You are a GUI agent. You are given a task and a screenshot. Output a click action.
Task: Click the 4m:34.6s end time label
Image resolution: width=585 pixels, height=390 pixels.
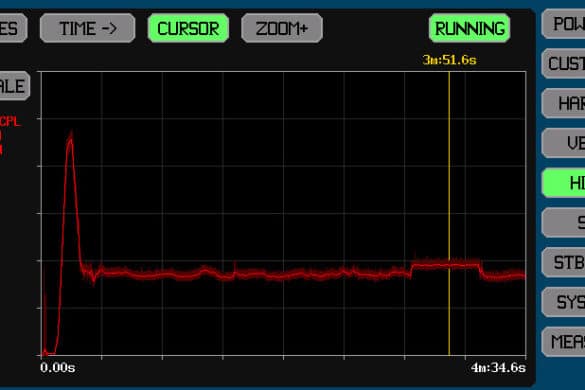point(498,368)
